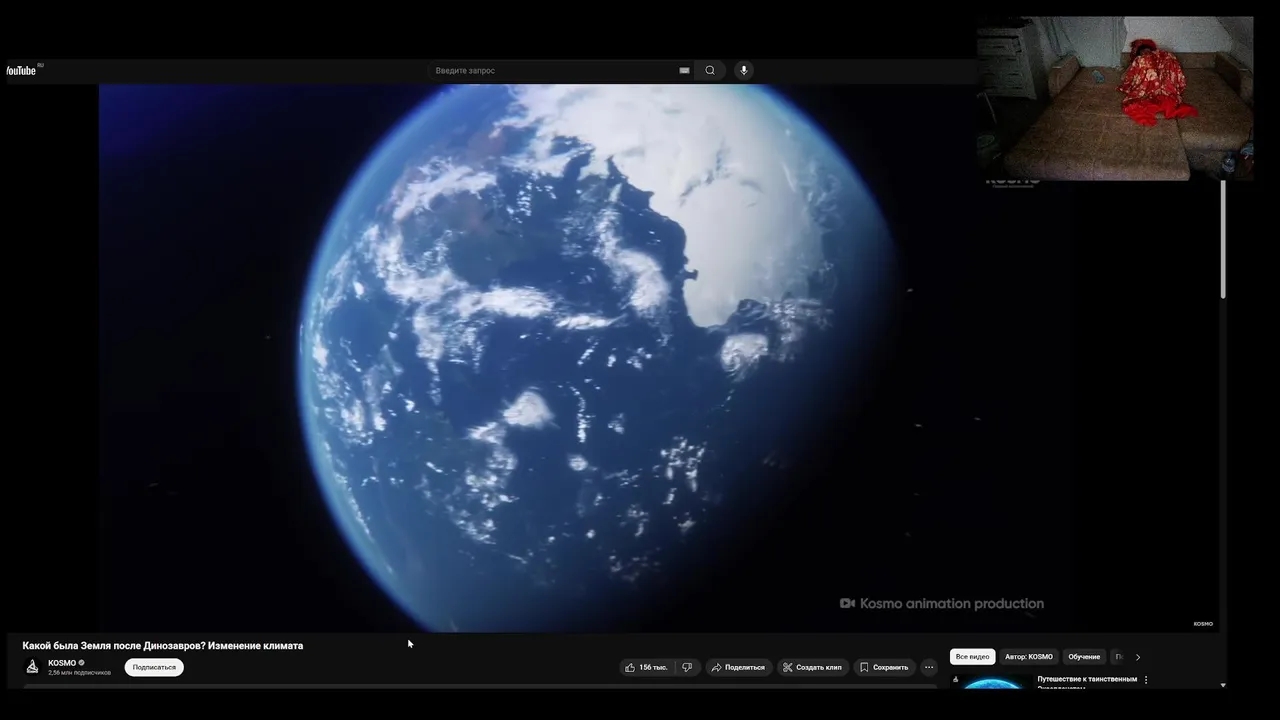Viewport: 1280px width, 720px height.
Task: Select the 'Обучение' filter chip
Action: click(x=1084, y=657)
